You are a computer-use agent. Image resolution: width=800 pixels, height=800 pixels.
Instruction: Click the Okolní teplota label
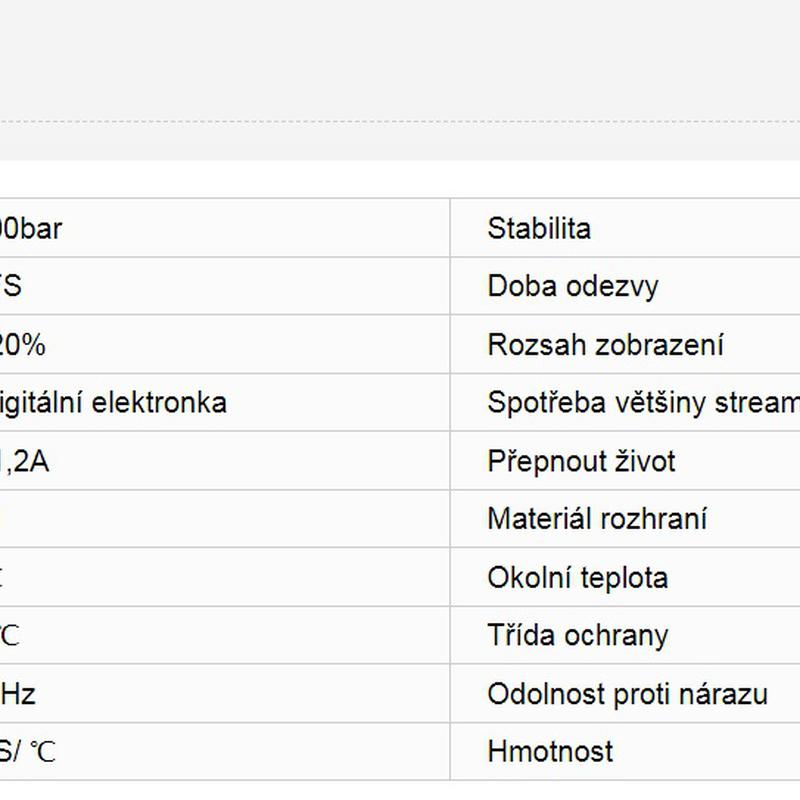577,577
